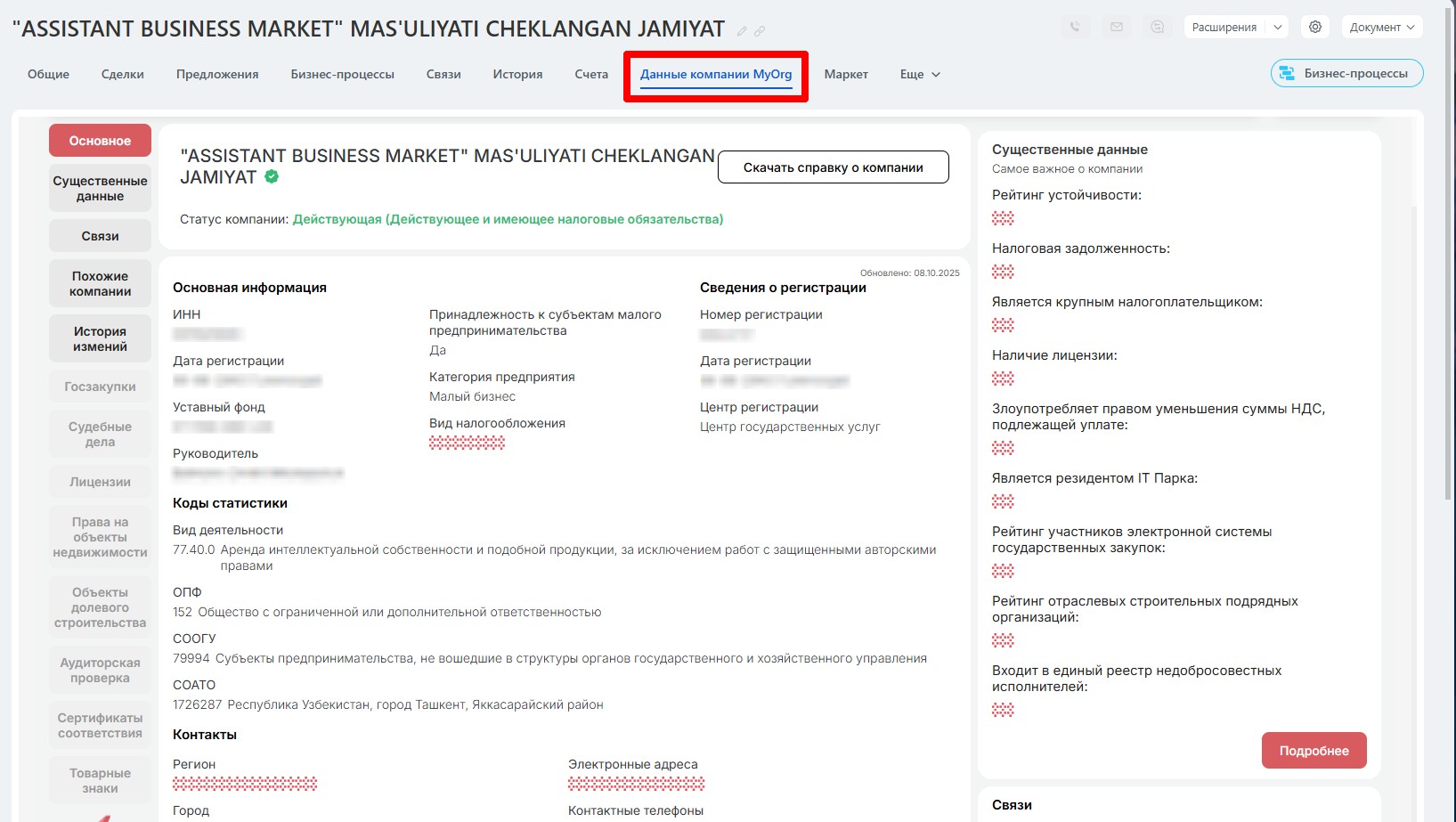Click the activity code 77.40.0

(x=193, y=549)
